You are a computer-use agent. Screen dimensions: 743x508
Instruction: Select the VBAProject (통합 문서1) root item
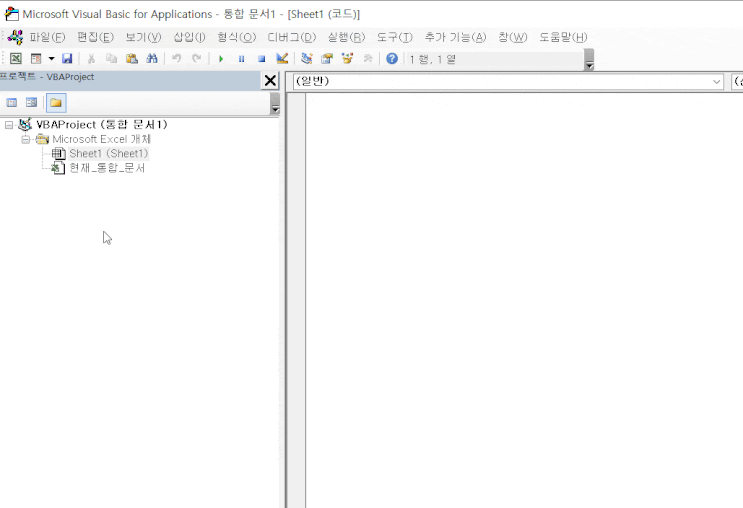coord(102,125)
